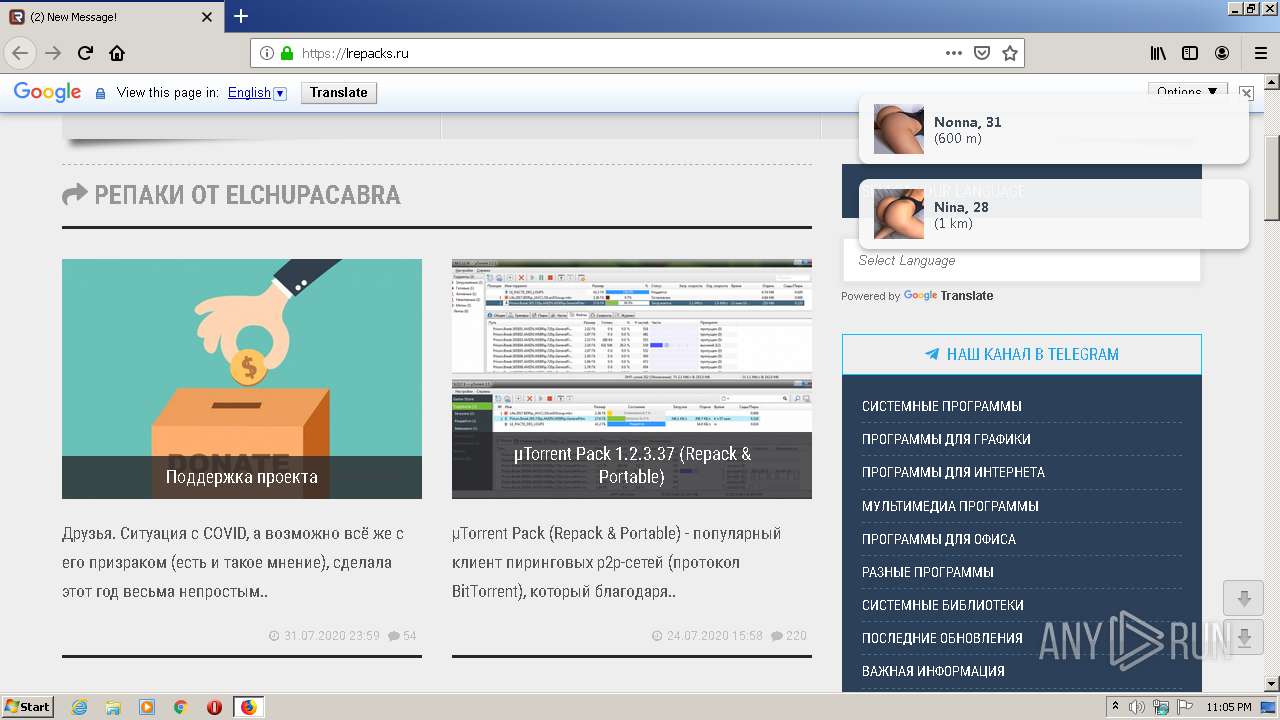Open the Telegram channel link

coord(1021,354)
